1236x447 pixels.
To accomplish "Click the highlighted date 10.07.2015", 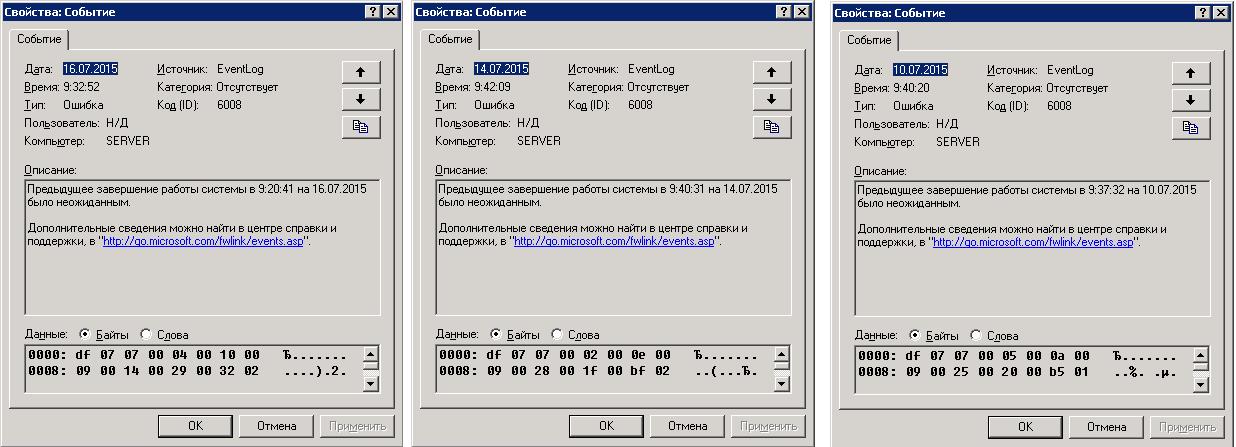I will tap(920, 70).
